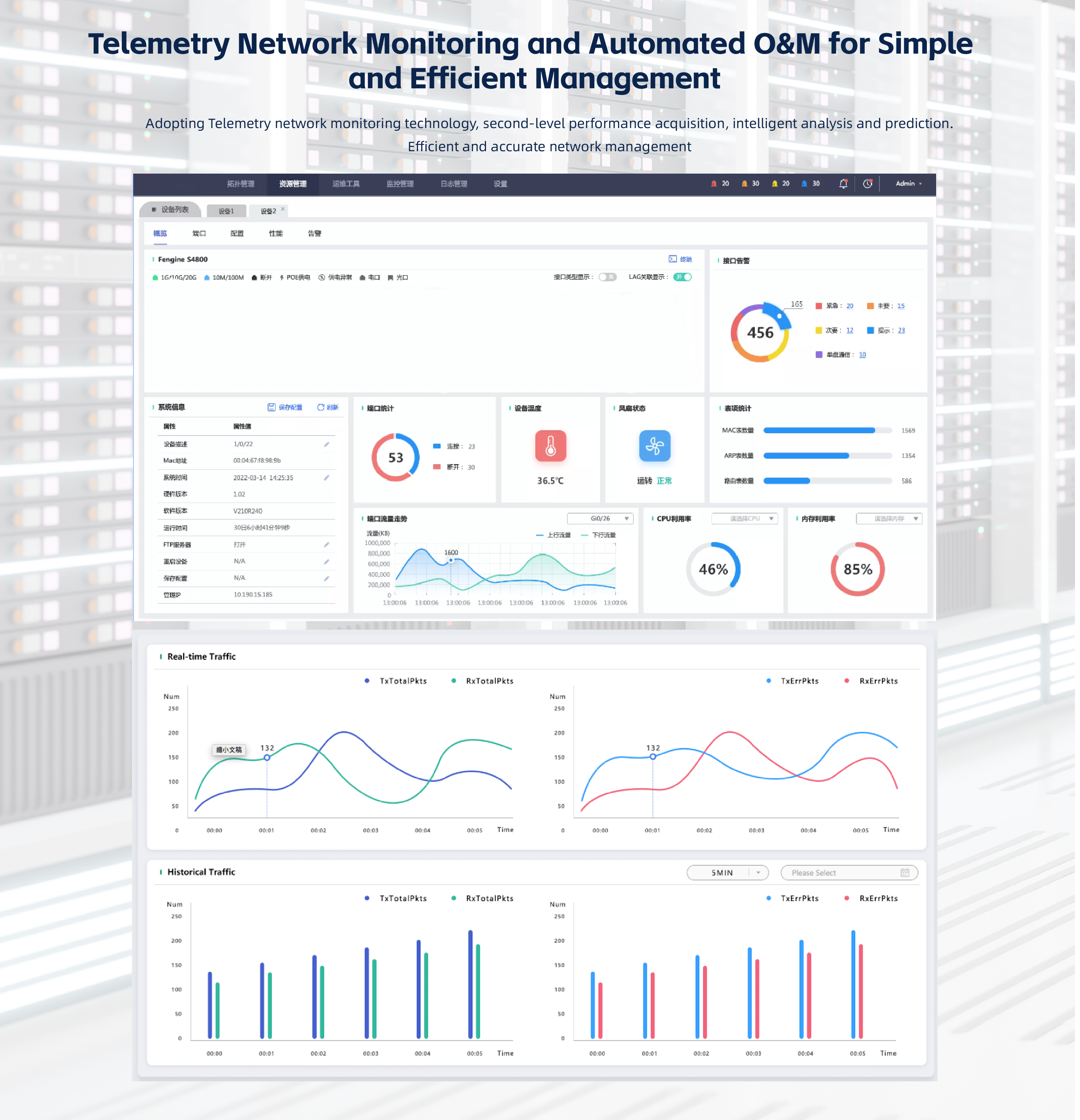
Task: Expand the 请选择CPU dropdown
Action: coord(744,519)
